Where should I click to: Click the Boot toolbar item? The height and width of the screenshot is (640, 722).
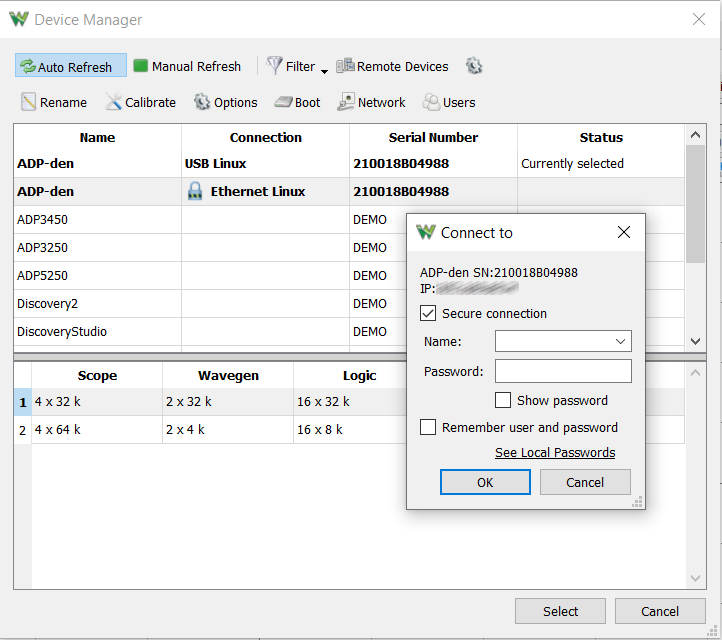(x=297, y=102)
